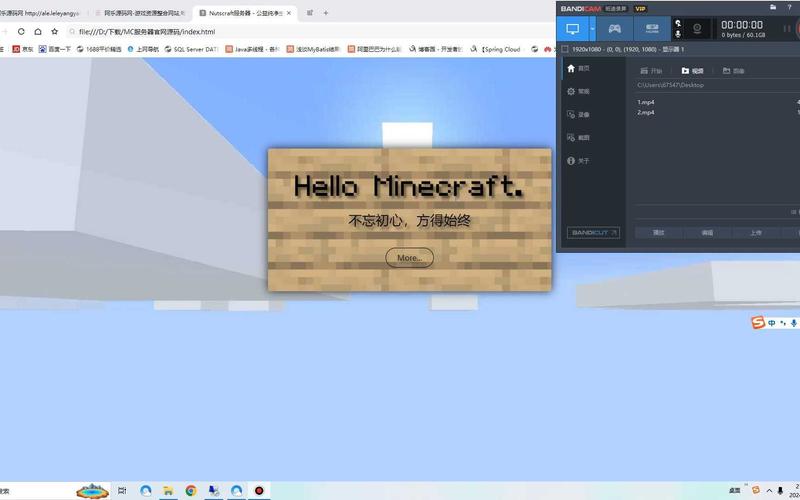Image resolution: width=800 pixels, height=500 pixels.
Task: Open Task View on the taskbar
Action: [121, 491]
